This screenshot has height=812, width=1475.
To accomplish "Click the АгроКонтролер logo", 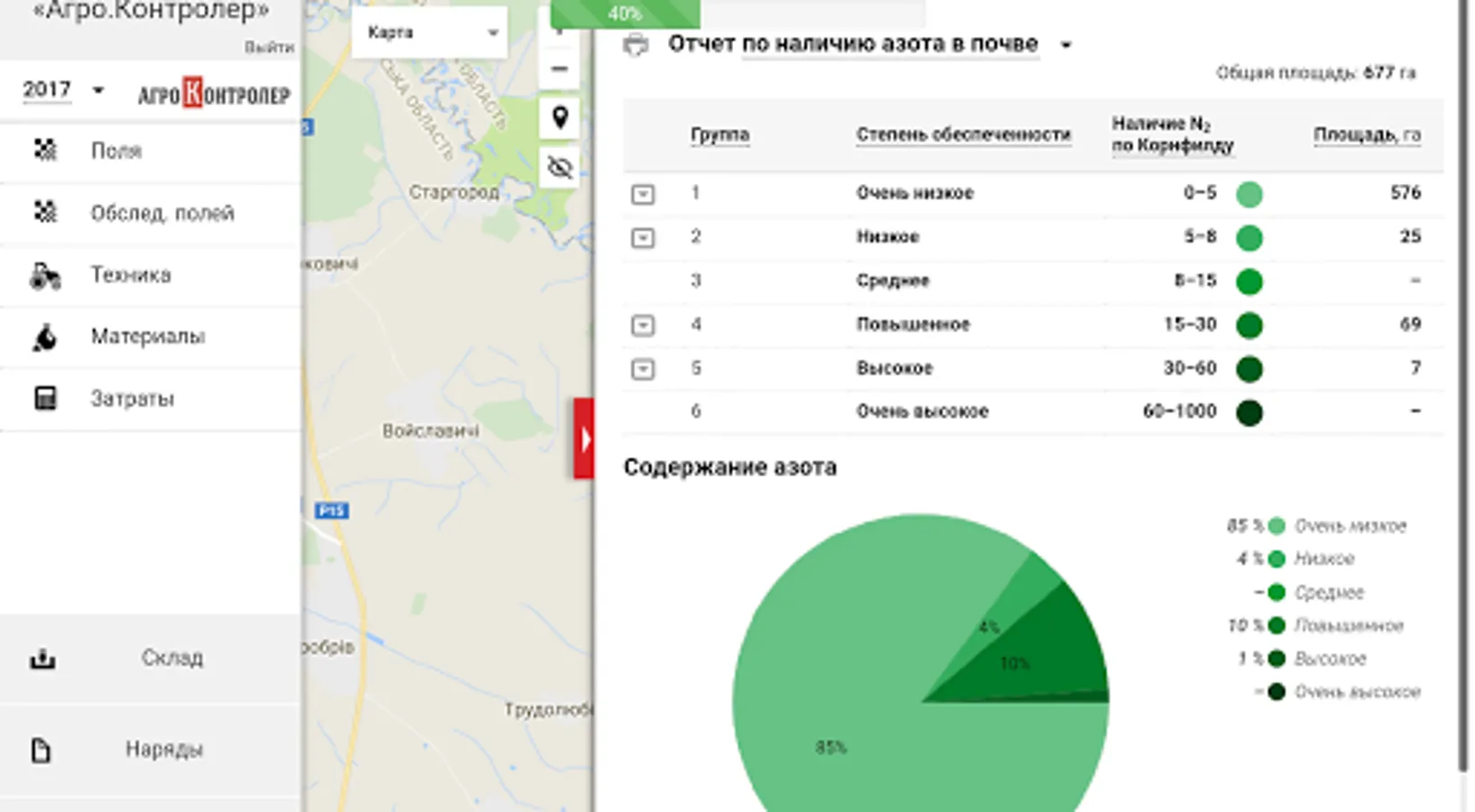I will coord(214,93).
